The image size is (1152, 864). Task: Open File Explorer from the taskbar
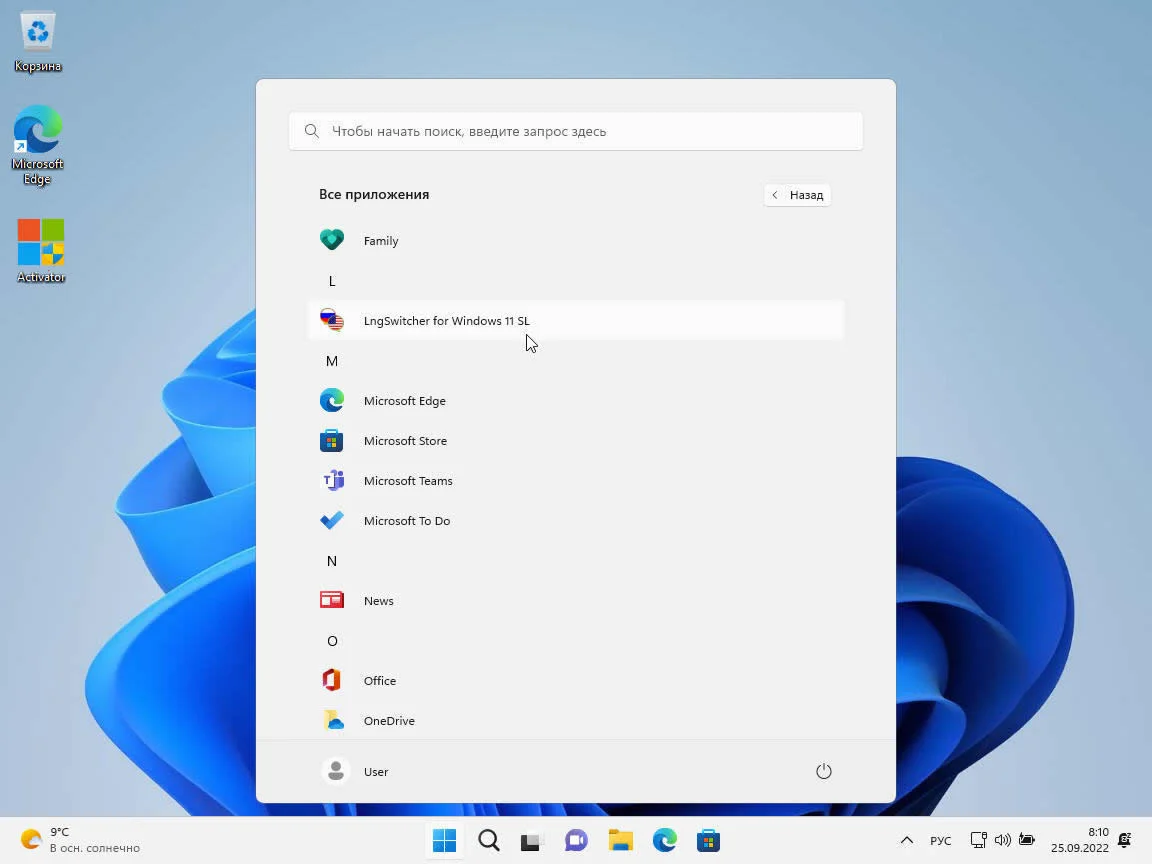pos(620,840)
